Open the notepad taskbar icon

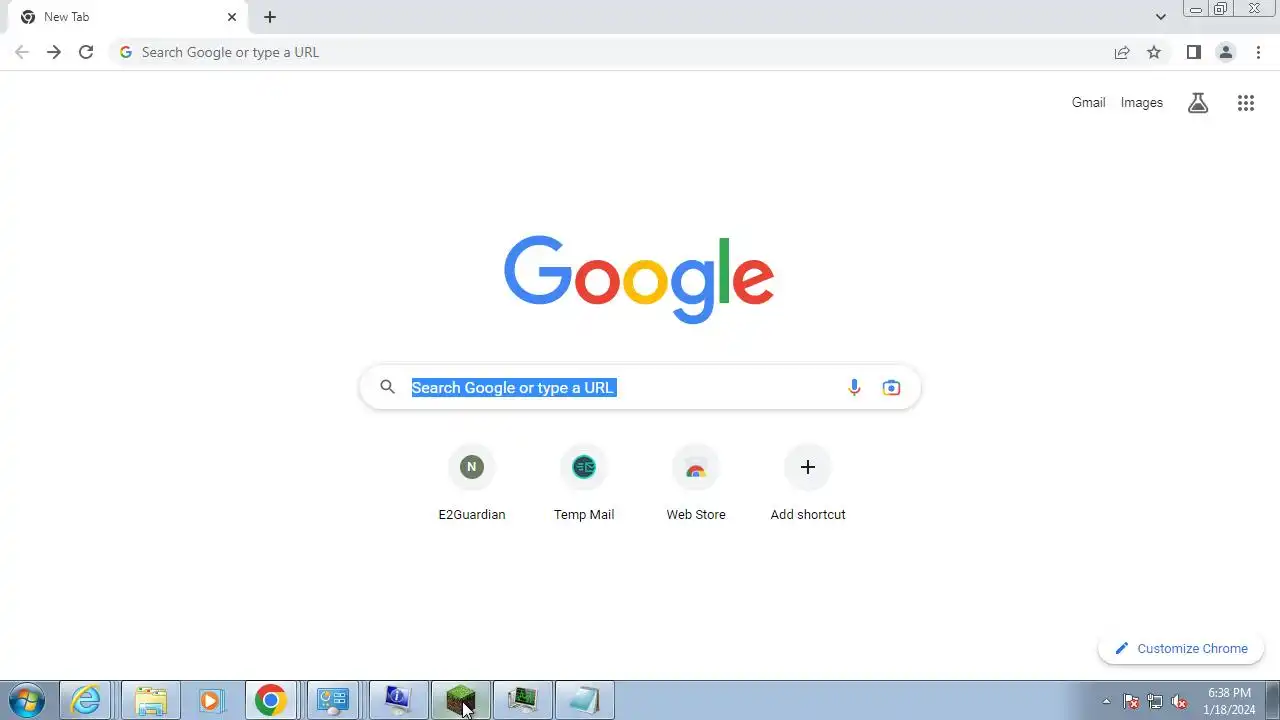584,700
